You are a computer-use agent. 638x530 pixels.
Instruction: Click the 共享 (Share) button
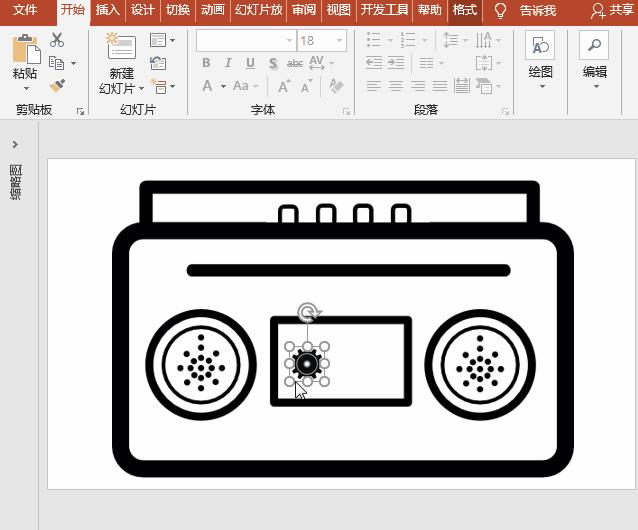click(x=612, y=10)
